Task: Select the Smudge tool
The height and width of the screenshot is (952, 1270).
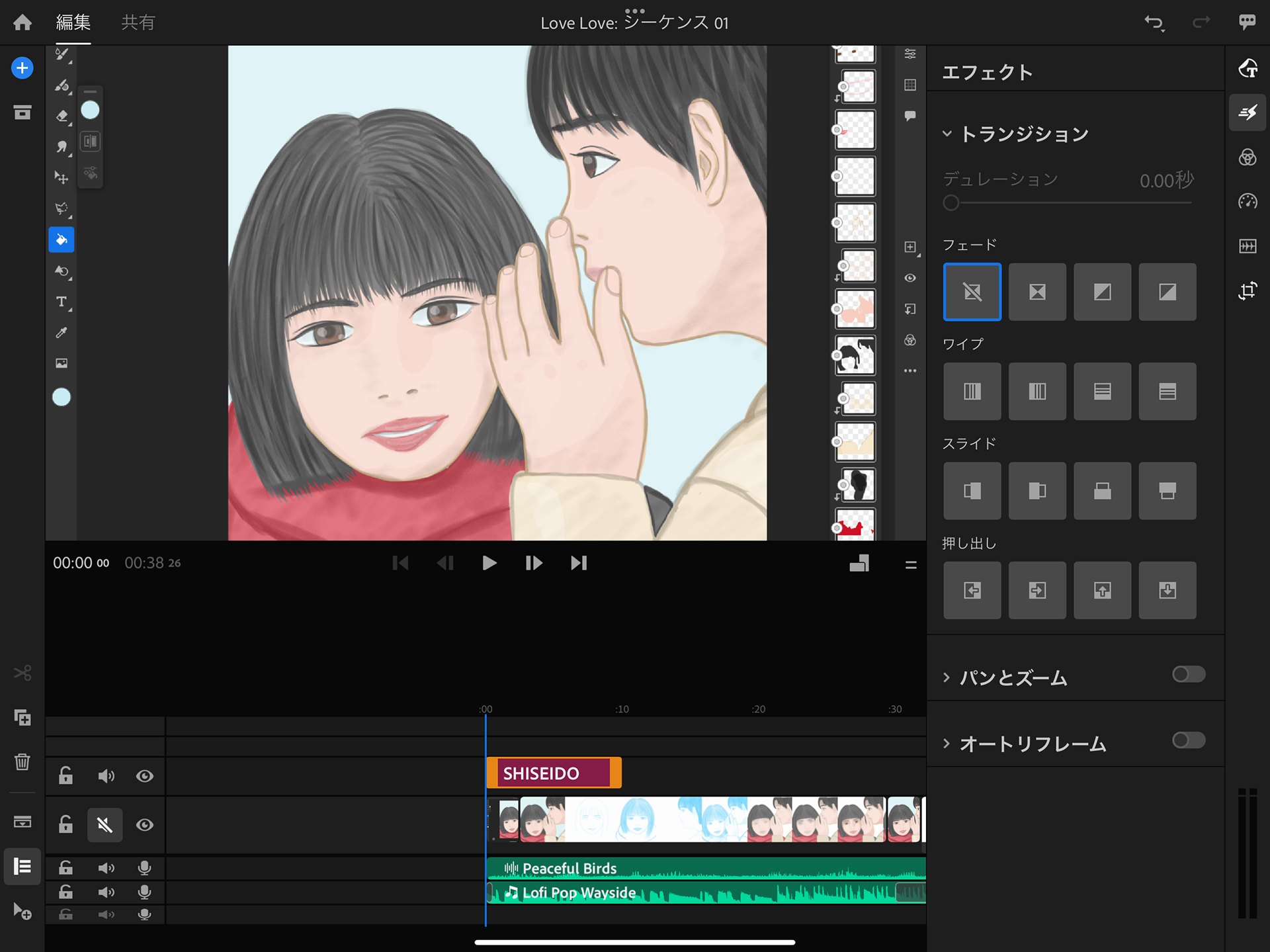Action: pos(62,147)
